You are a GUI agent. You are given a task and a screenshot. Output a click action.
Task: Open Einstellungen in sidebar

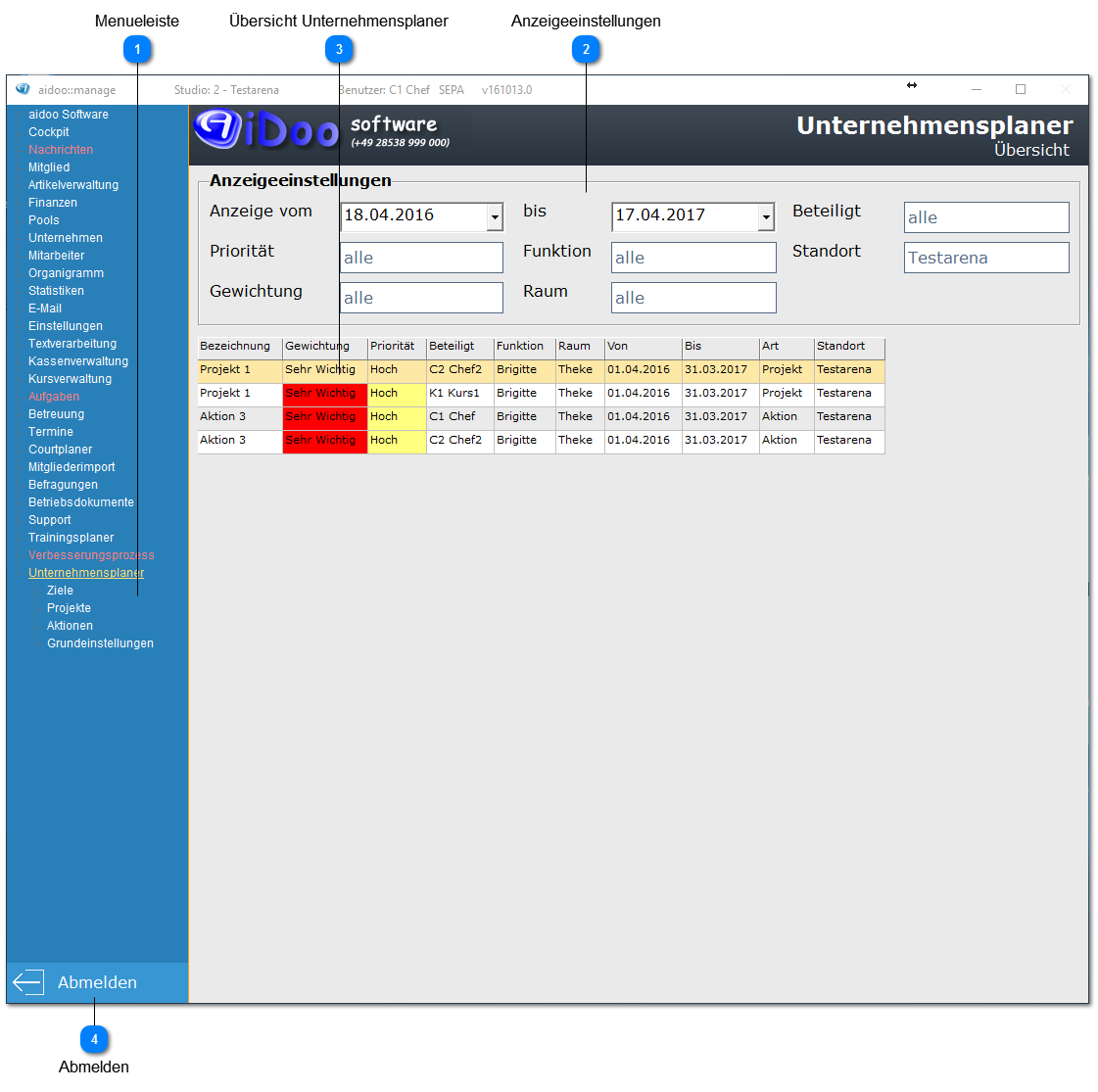point(65,325)
